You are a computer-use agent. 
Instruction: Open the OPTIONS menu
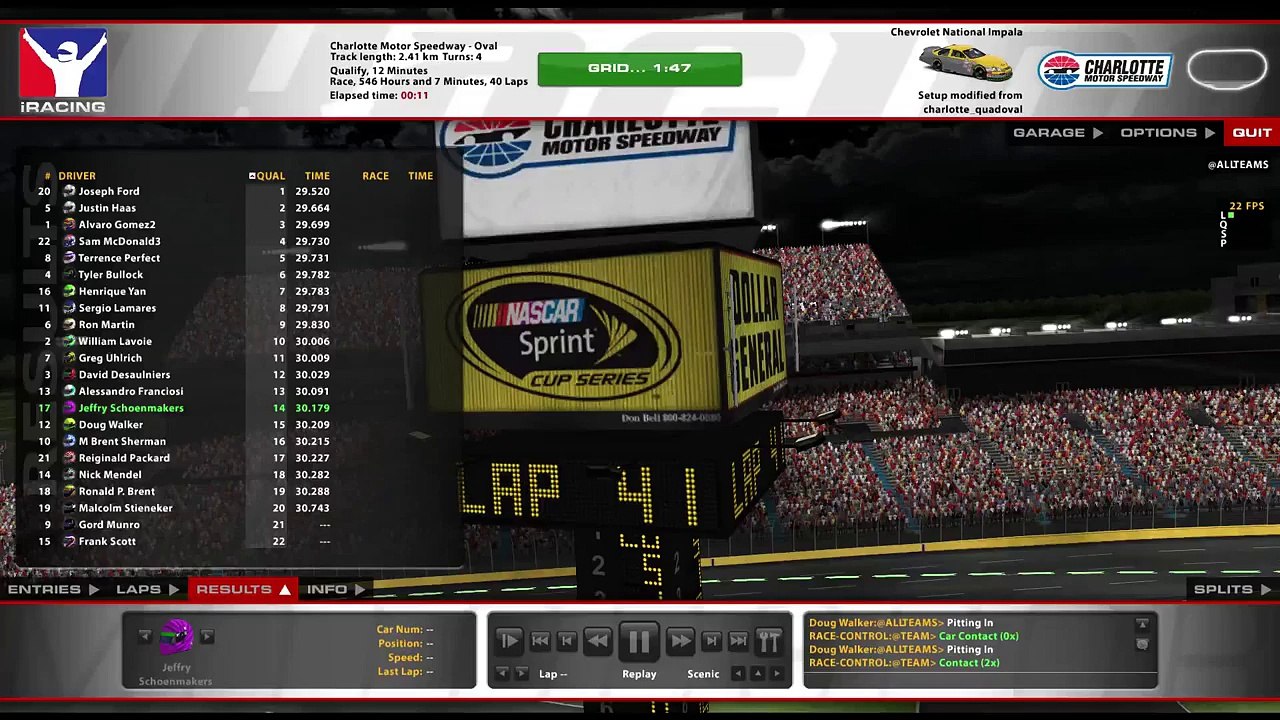[1167, 132]
